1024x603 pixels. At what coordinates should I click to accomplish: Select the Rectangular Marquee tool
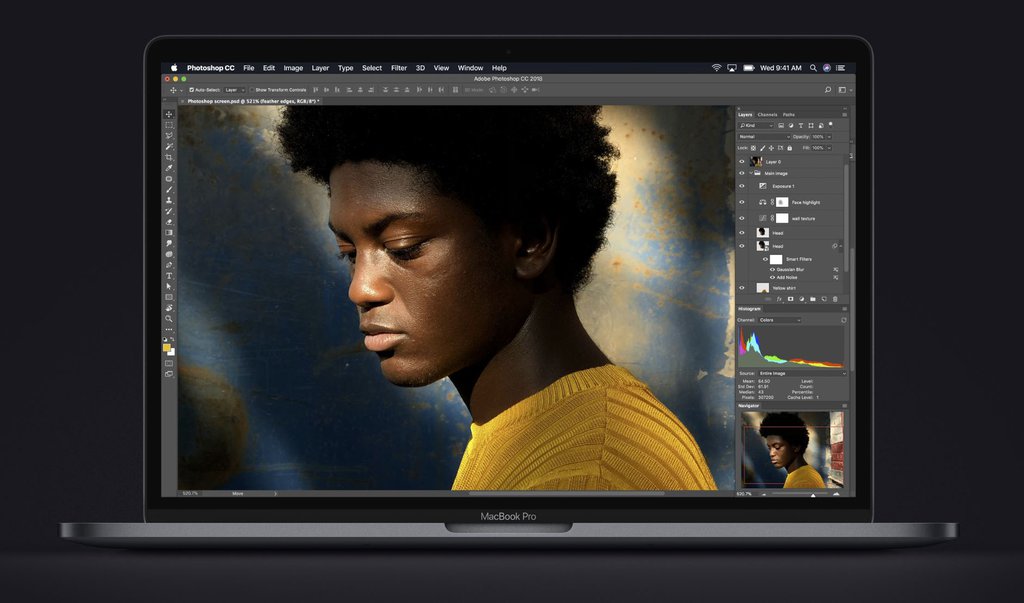pyautogui.click(x=169, y=125)
